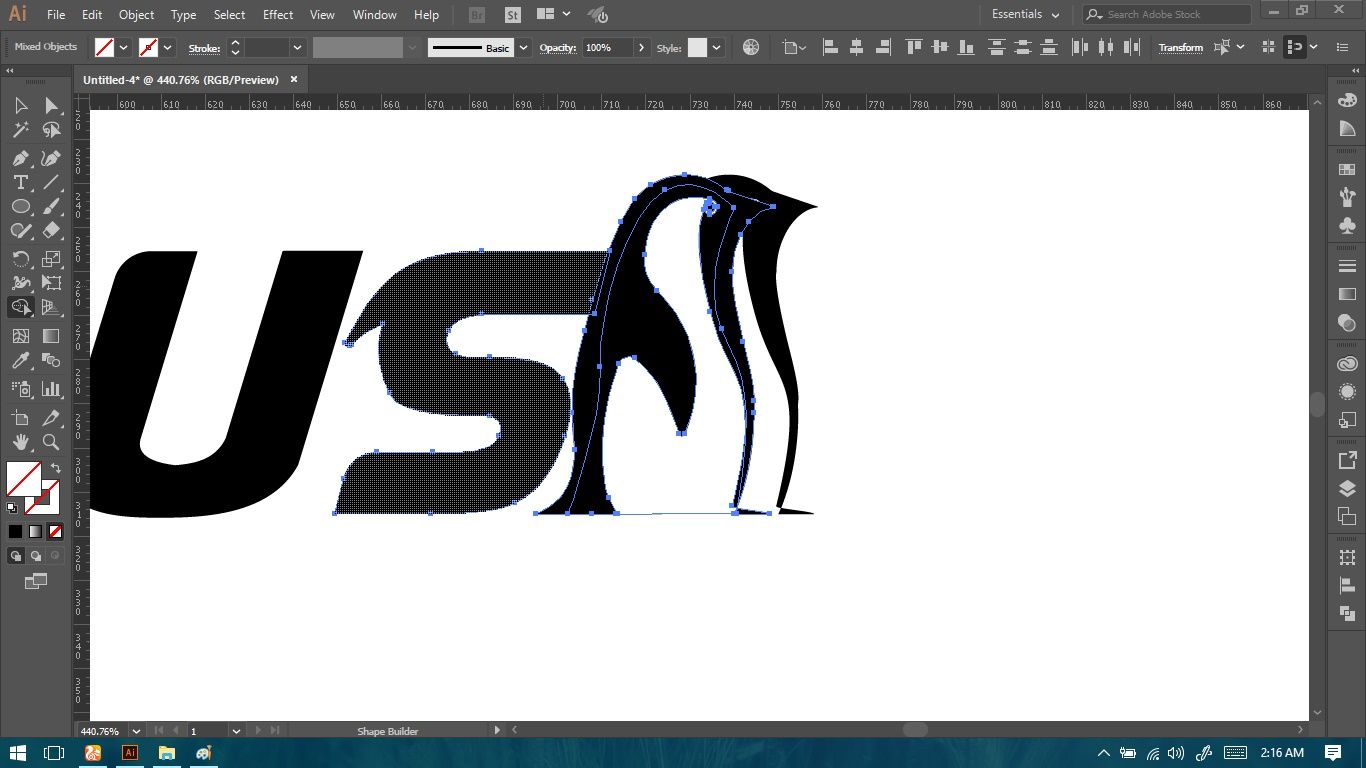Open the stroke color dropdown
The image size is (1366, 768).
[168, 47]
